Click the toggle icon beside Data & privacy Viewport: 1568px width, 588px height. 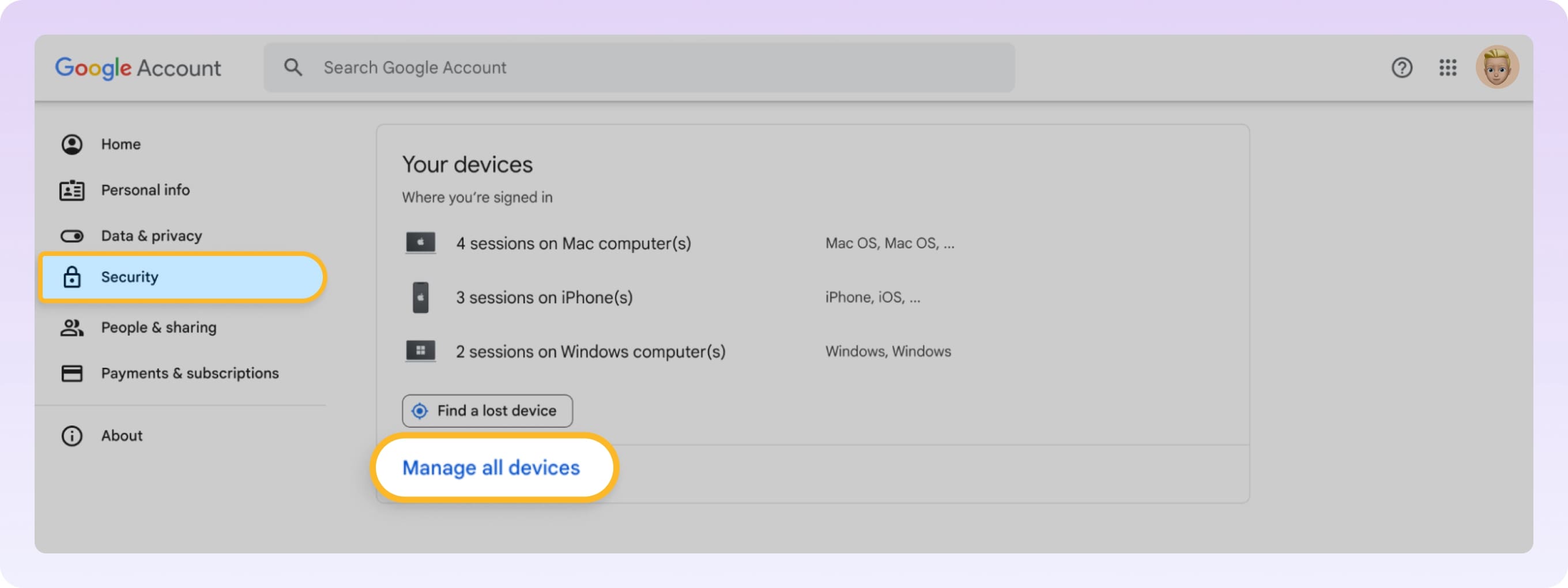click(71, 236)
